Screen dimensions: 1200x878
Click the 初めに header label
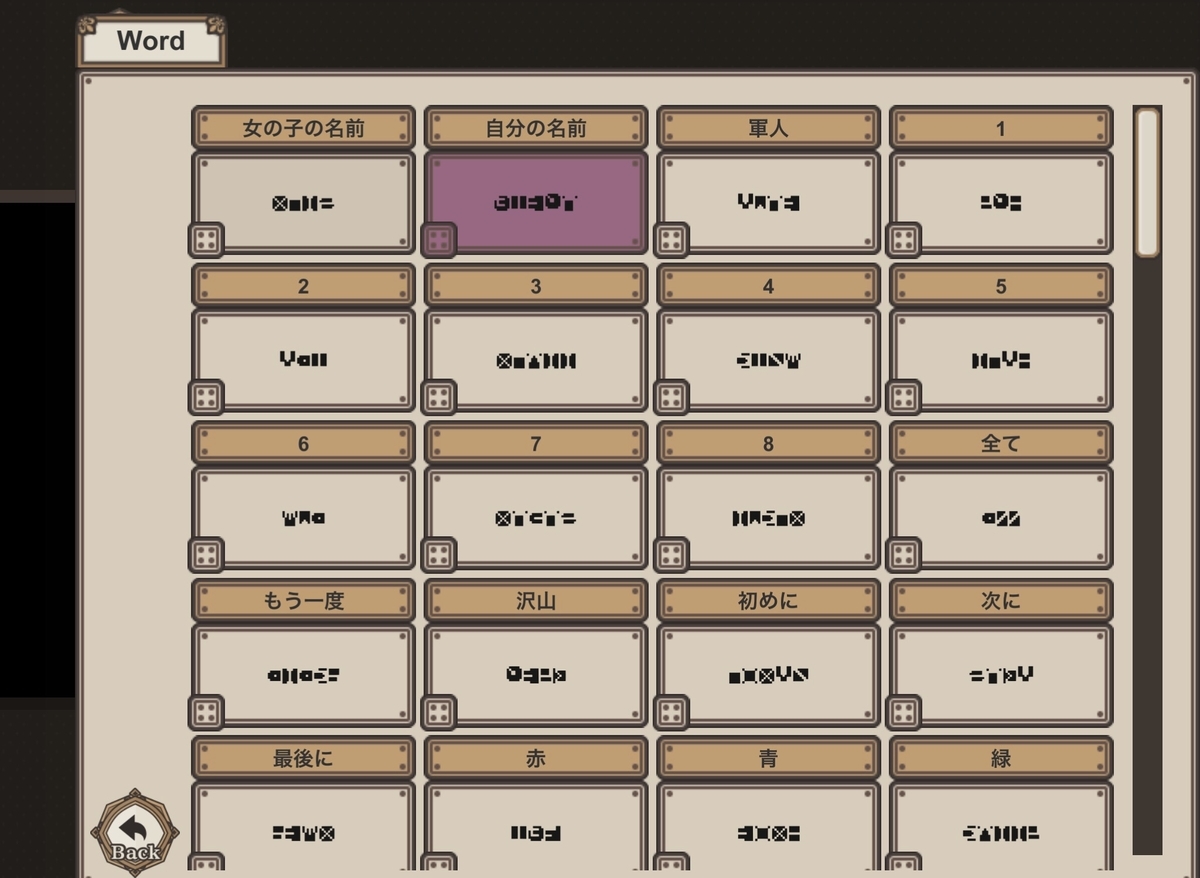pyautogui.click(x=769, y=601)
